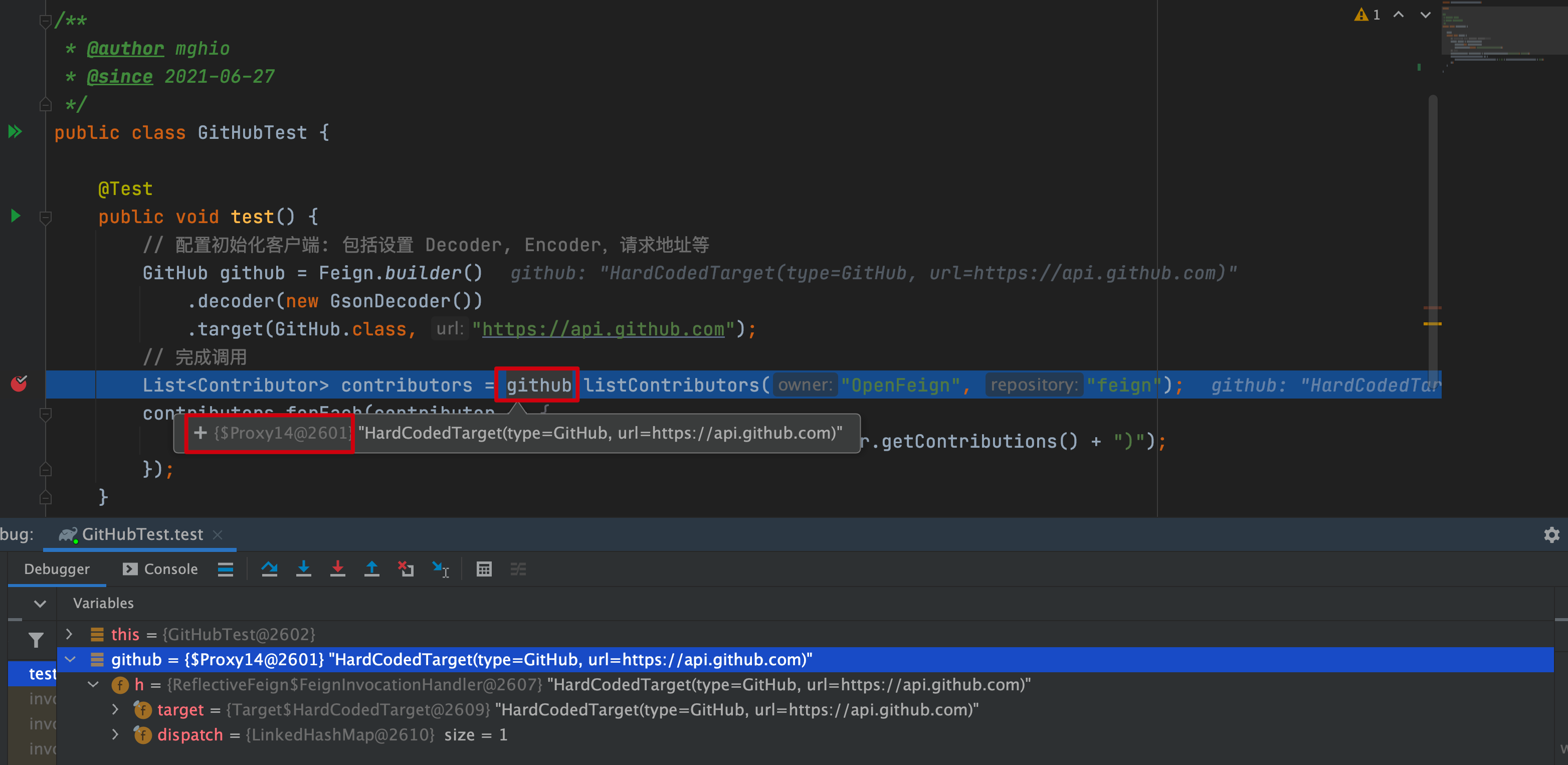
Task: Click the "OpenFeign" string argument
Action: (900, 385)
